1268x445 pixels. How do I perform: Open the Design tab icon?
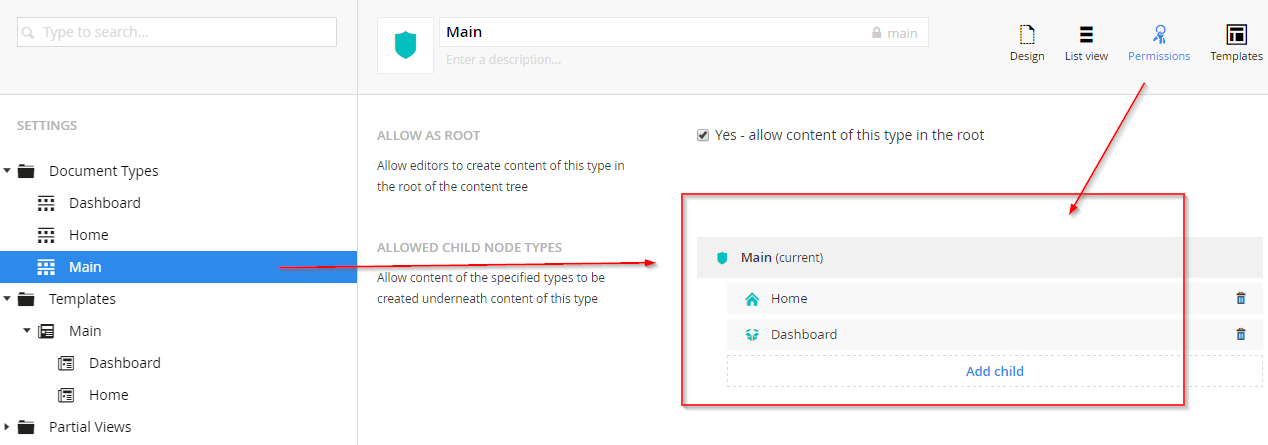[1026, 35]
